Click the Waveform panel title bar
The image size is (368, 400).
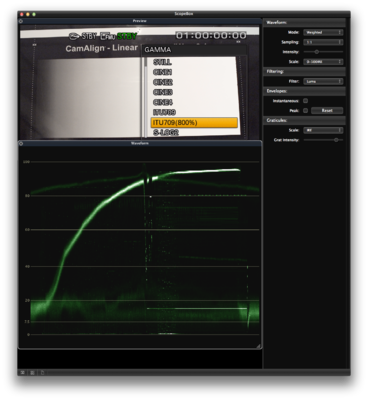point(140,143)
